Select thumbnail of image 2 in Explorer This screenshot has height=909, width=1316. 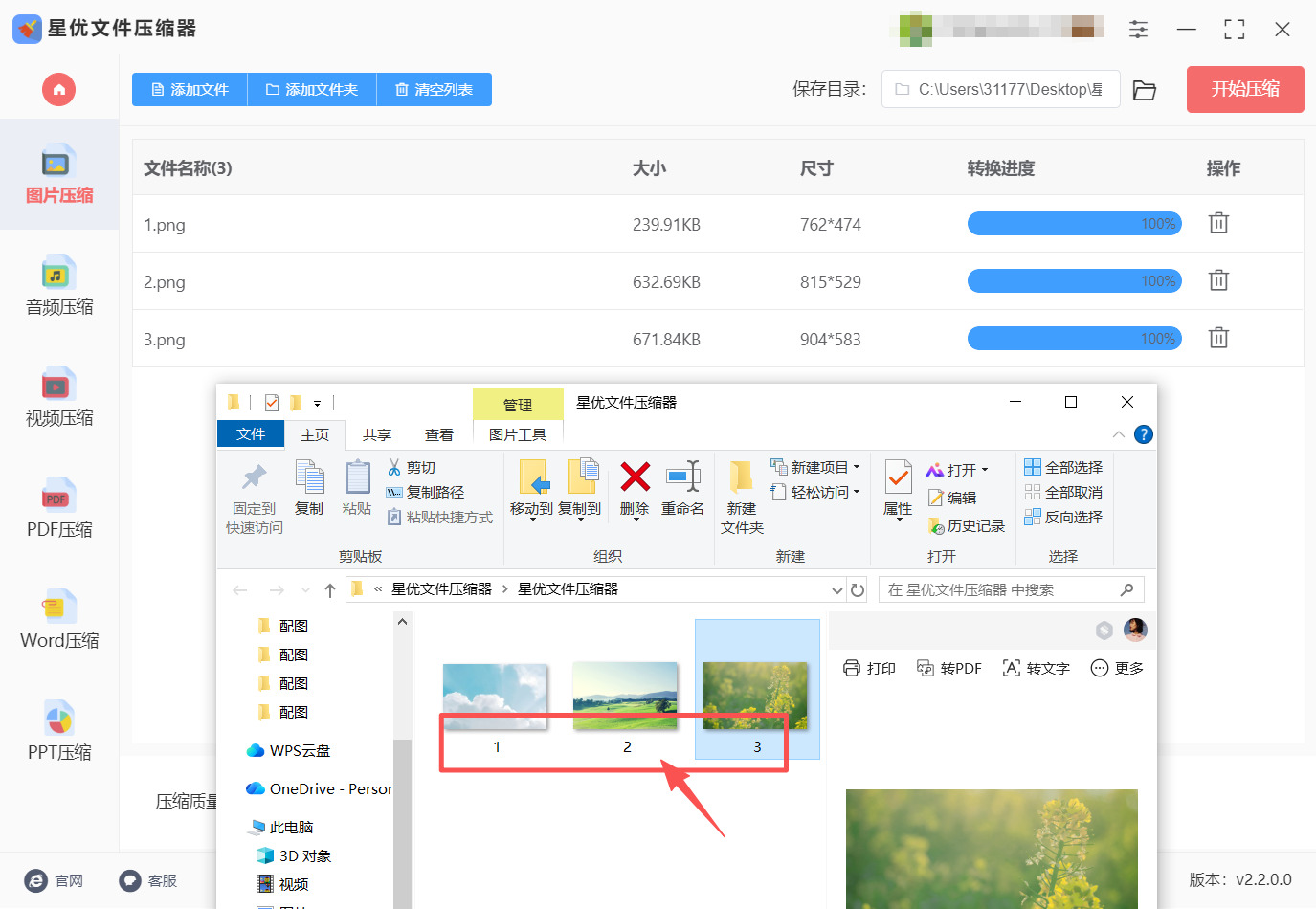tap(626, 697)
